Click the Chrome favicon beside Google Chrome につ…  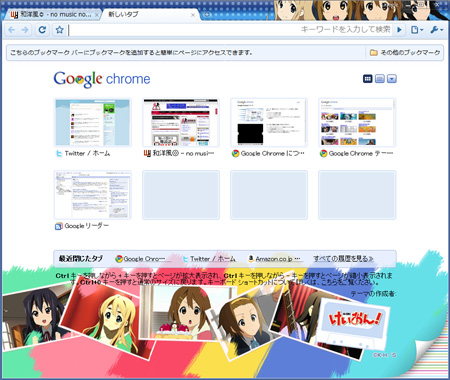coord(235,154)
